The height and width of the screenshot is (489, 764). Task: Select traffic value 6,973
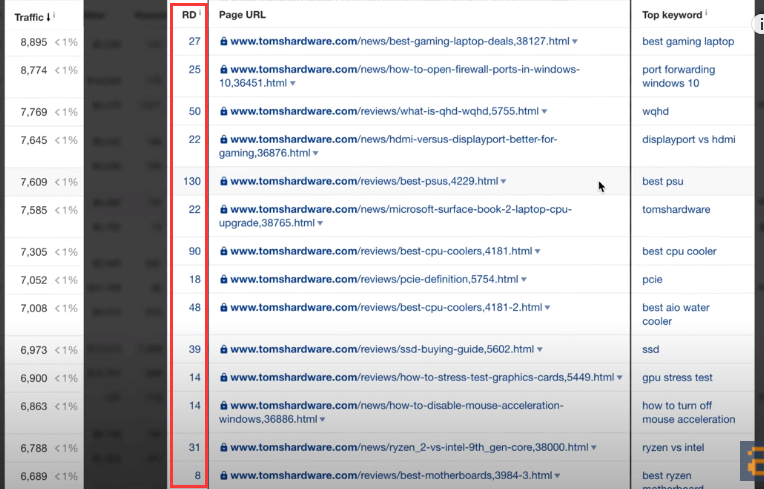pyautogui.click(x=34, y=350)
